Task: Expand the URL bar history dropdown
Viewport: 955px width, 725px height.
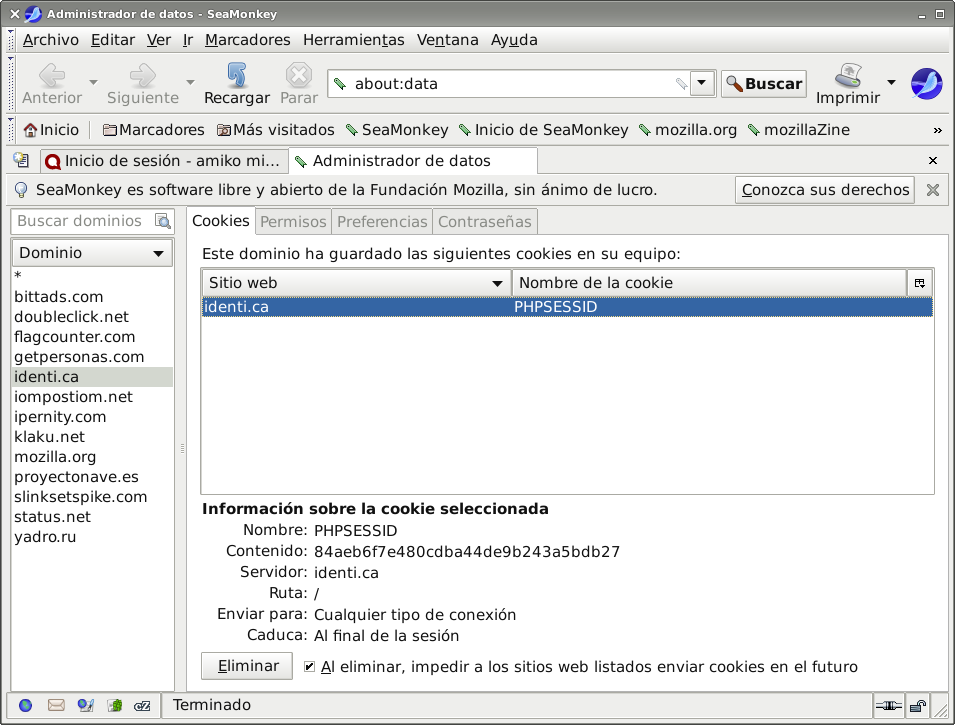Action: coord(703,84)
